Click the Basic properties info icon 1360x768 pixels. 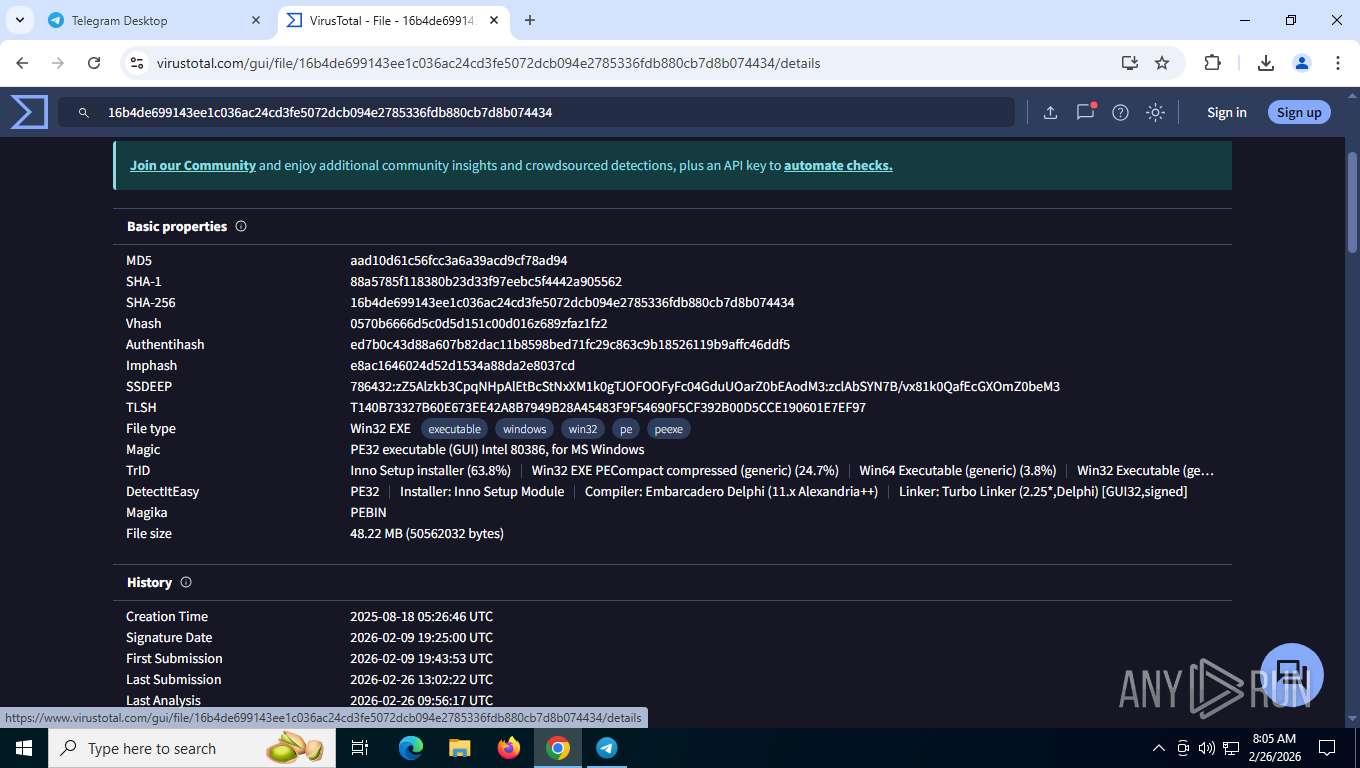tap(241, 226)
